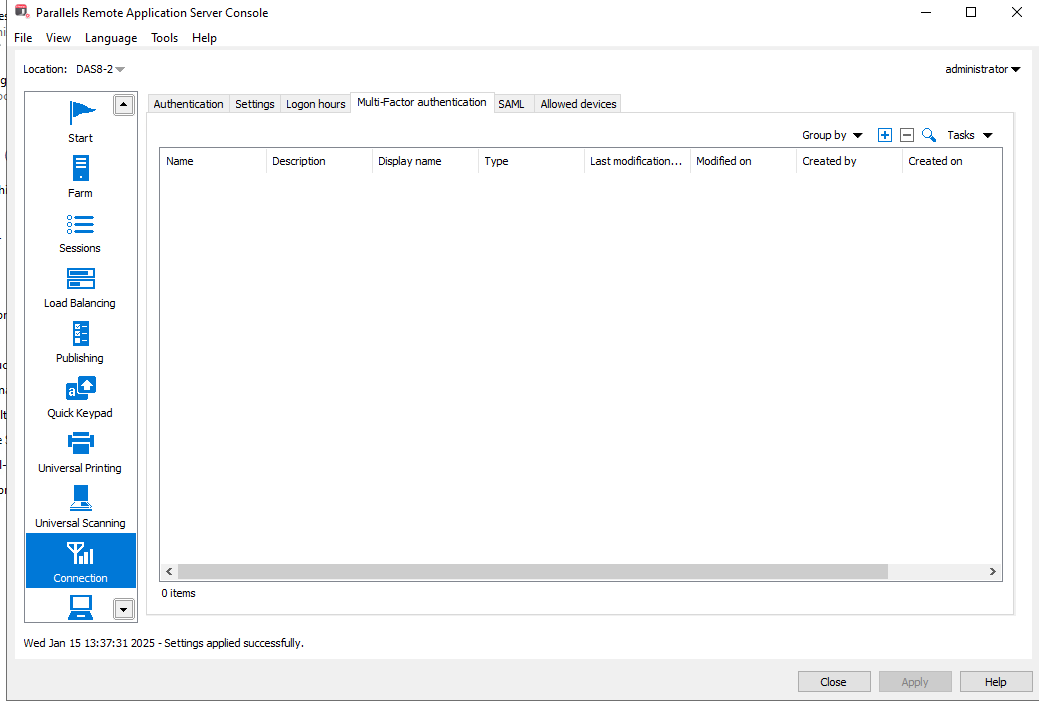1039x703 pixels.
Task: Switch to the Logon hours tab
Action: 315,104
